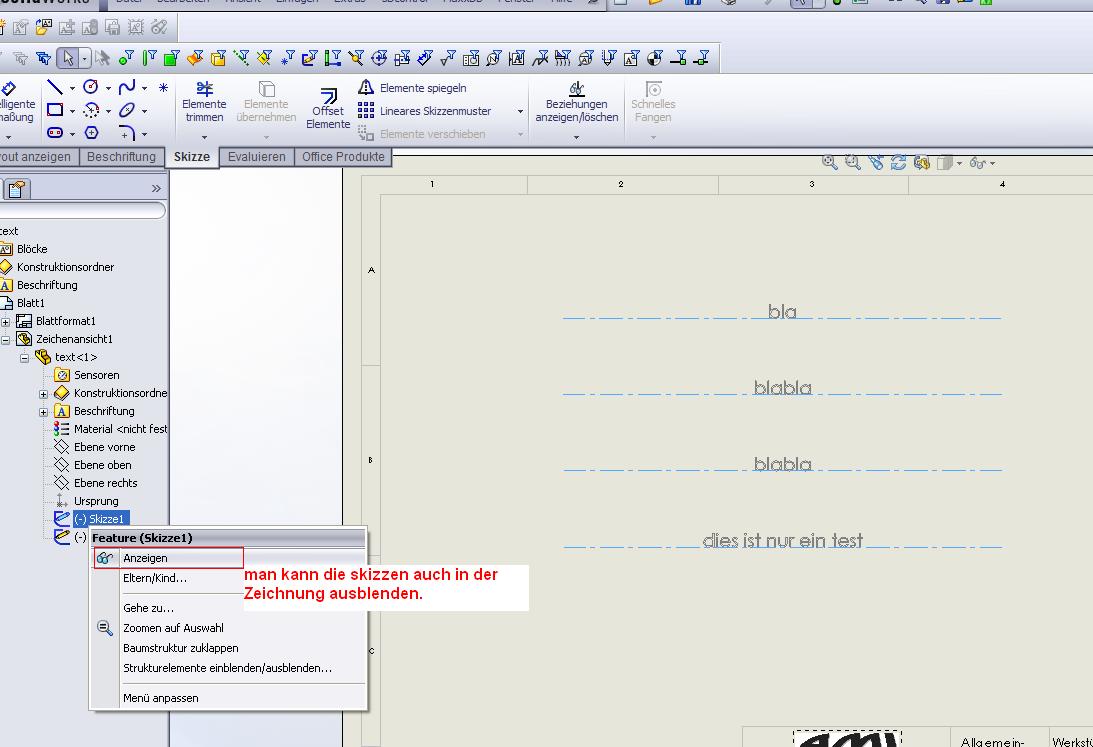Collapse the feature manager panel chevrons

(156, 188)
